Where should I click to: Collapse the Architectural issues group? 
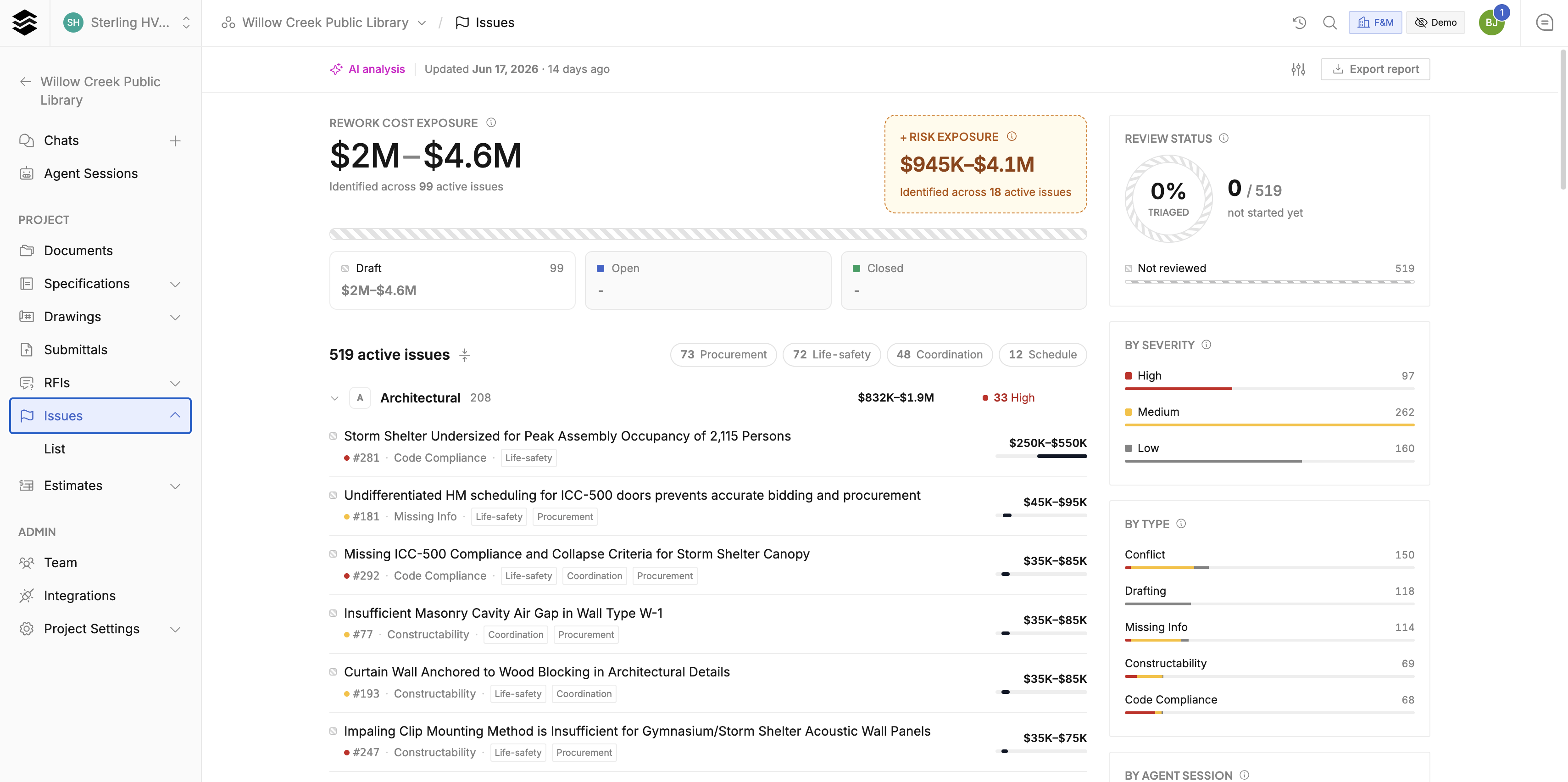[334, 398]
